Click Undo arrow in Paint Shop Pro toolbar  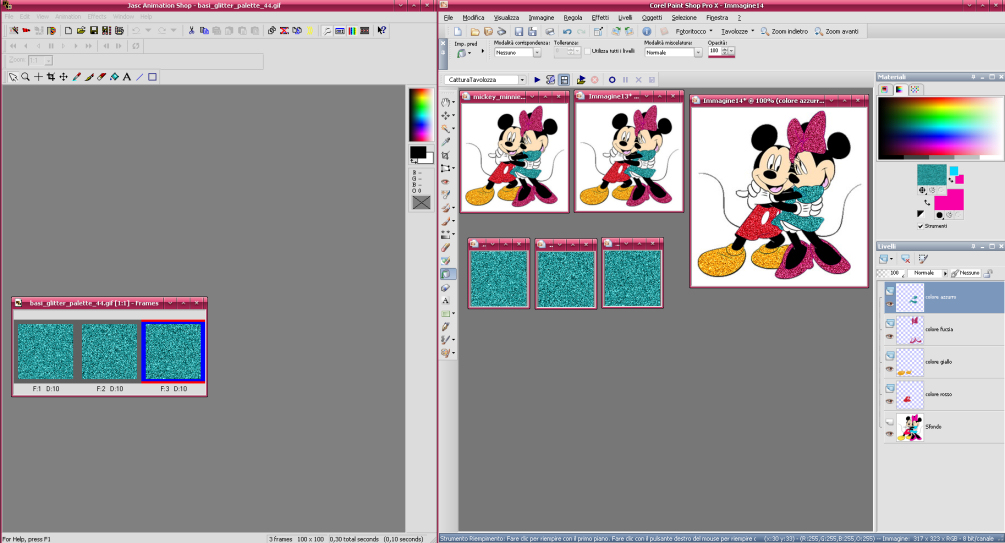click(567, 31)
